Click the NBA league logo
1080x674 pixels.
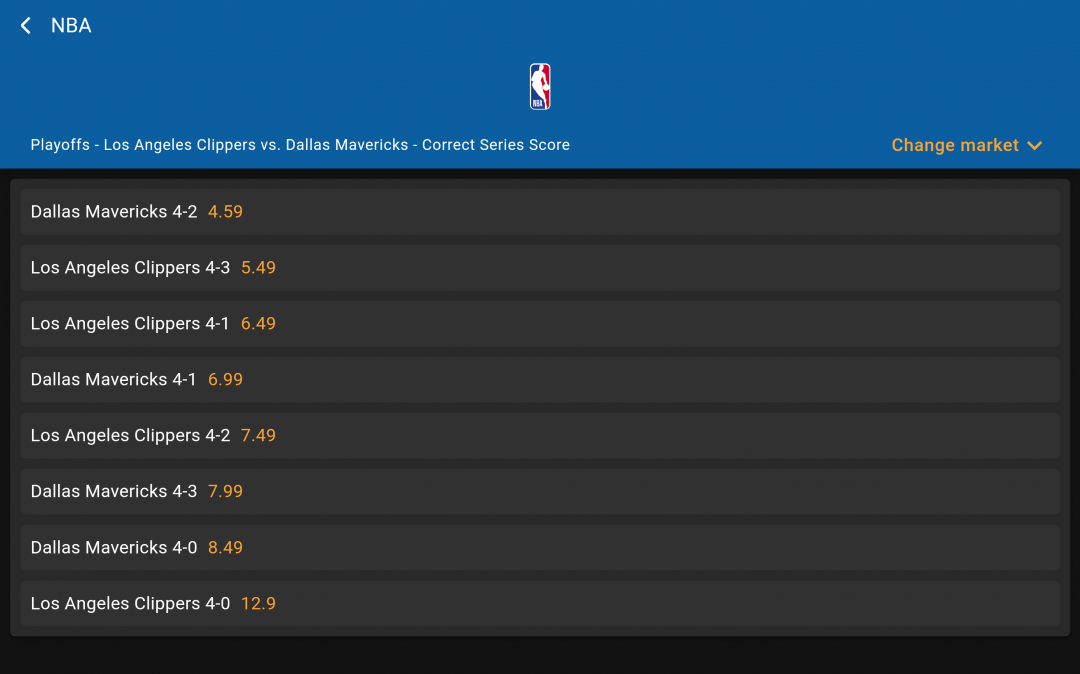[x=540, y=86]
